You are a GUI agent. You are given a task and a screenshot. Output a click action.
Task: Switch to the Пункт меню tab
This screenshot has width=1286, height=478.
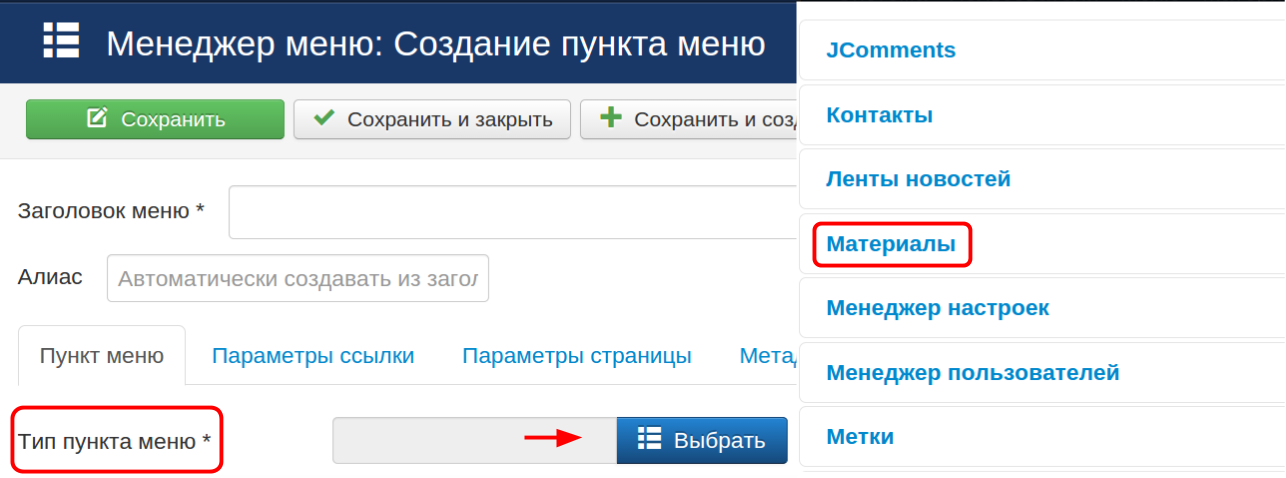[101, 356]
